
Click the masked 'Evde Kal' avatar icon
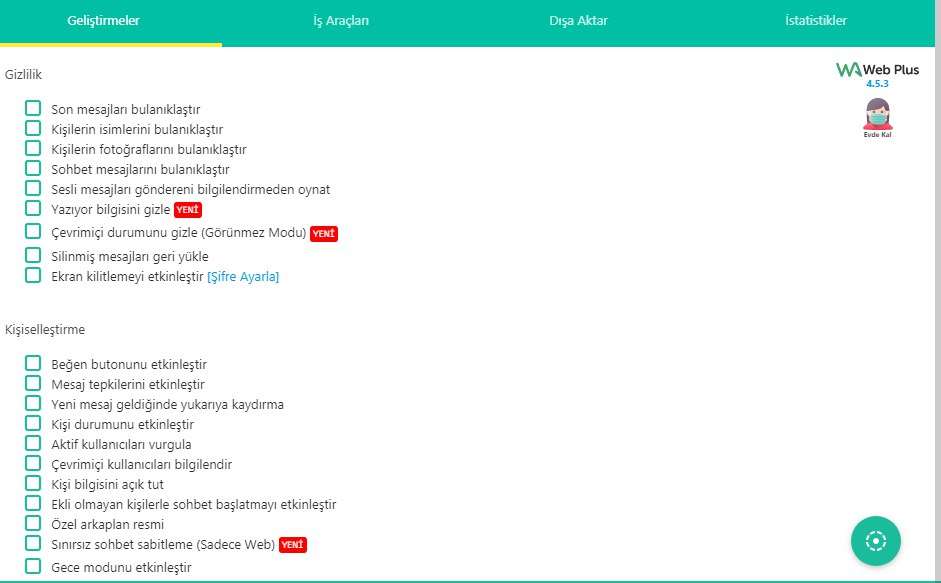(877, 115)
